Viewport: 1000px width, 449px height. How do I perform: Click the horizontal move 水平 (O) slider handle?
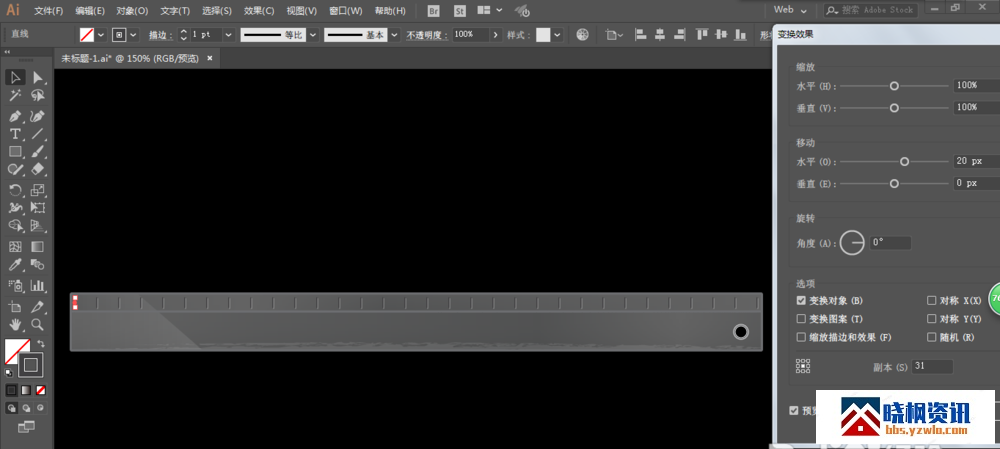pyautogui.click(x=905, y=161)
